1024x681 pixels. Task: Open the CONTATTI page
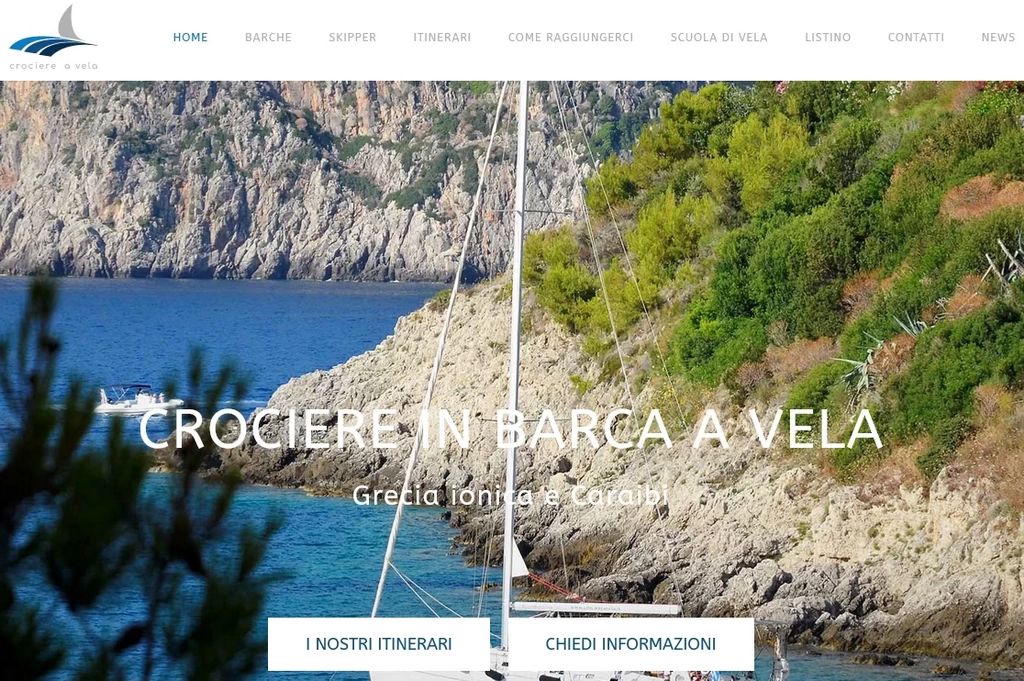pos(916,37)
